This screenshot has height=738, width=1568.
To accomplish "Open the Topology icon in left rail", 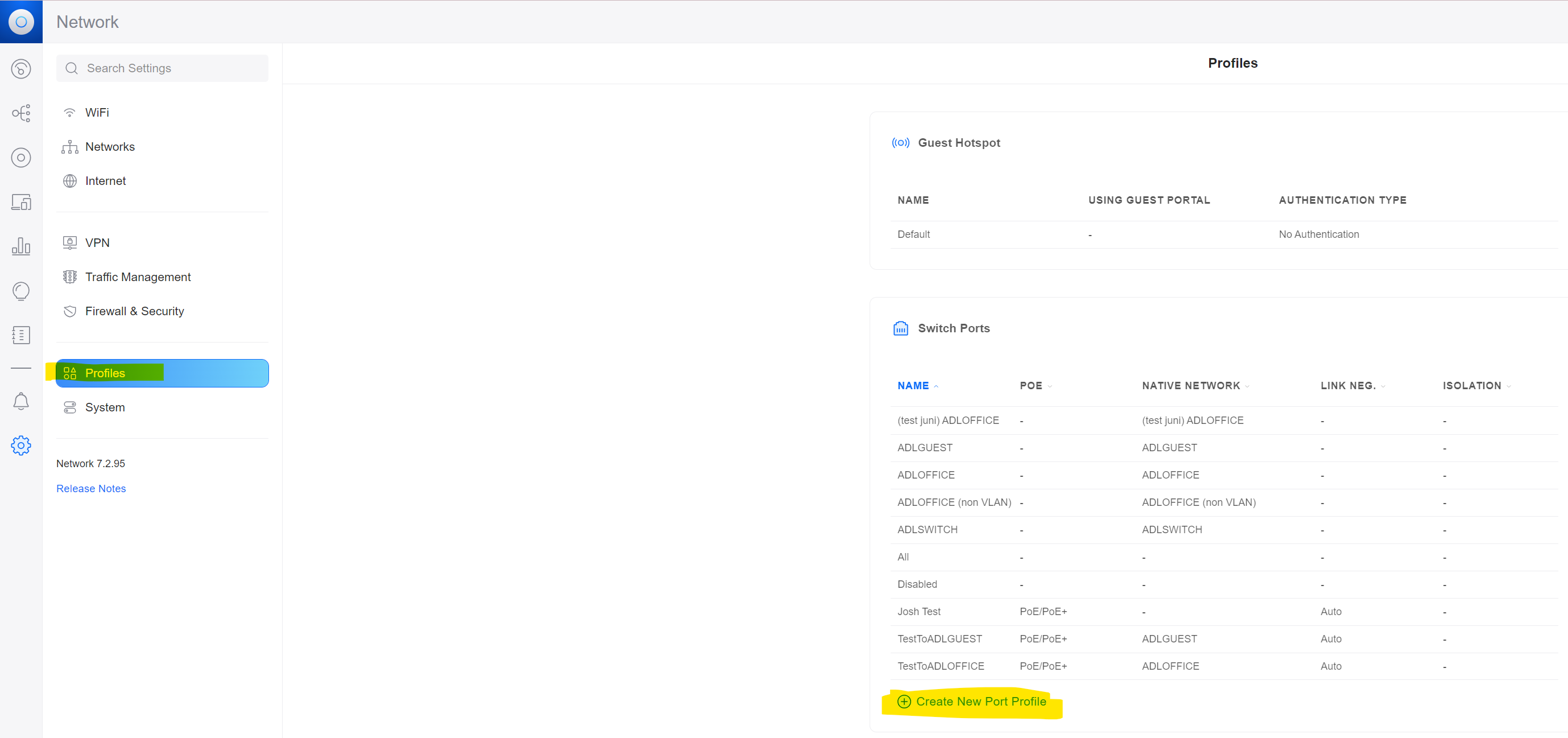I will (20, 113).
